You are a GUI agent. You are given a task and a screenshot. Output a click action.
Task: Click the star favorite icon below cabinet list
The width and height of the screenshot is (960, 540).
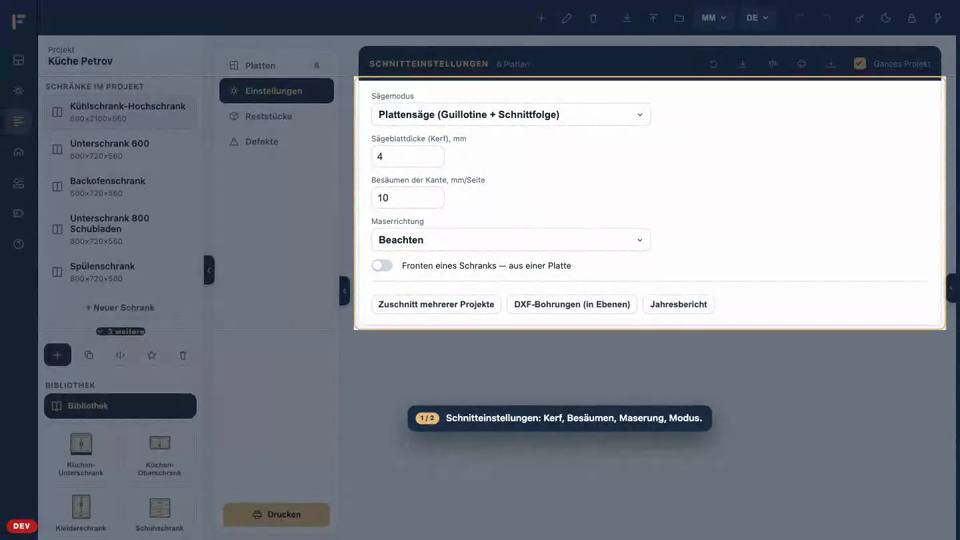pyautogui.click(x=151, y=355)
